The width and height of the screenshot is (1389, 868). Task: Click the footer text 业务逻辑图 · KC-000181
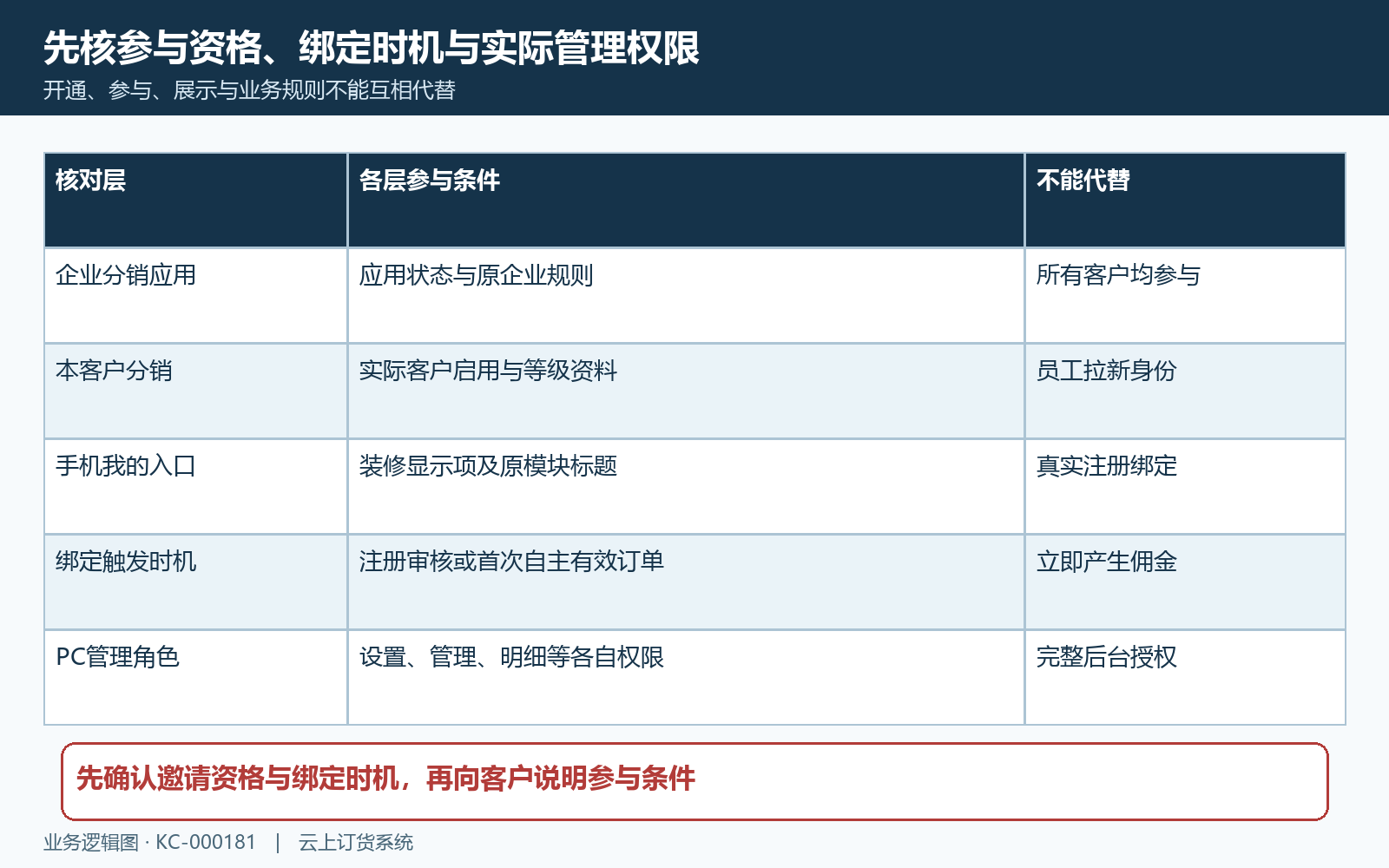coord(149,843)
